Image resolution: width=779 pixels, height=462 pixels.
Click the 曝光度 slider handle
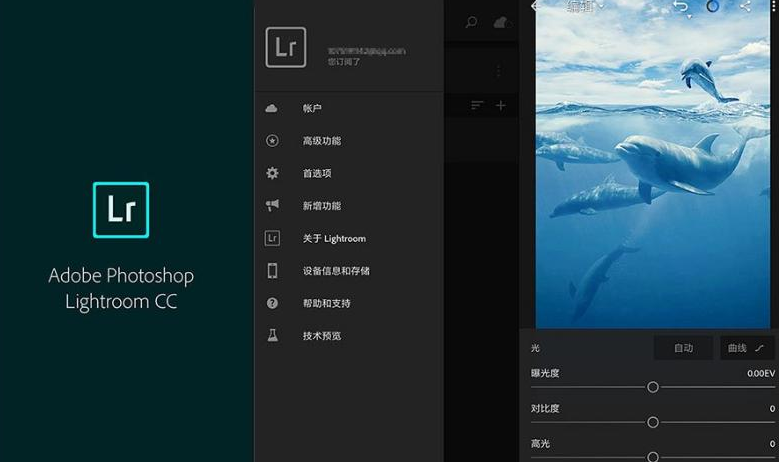tap(653, 387)
